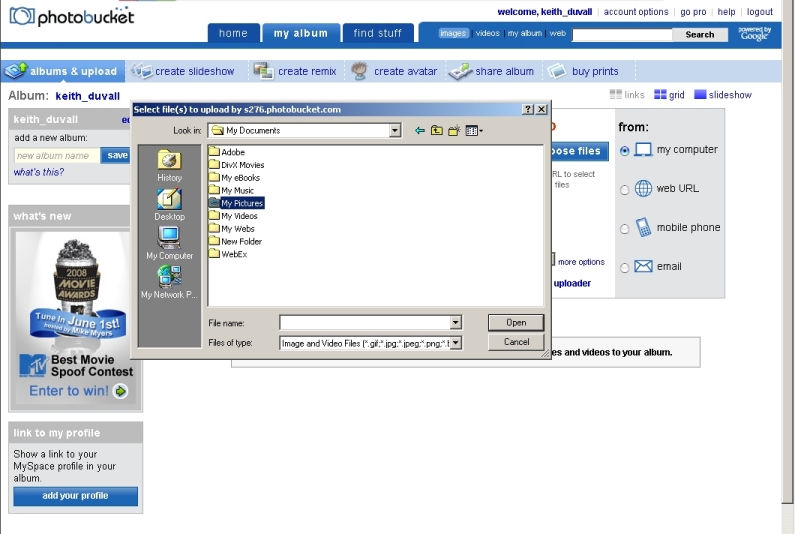
Task: Click the 'new album name' text field
Action: pyautogui.click(x=57, y=155)
